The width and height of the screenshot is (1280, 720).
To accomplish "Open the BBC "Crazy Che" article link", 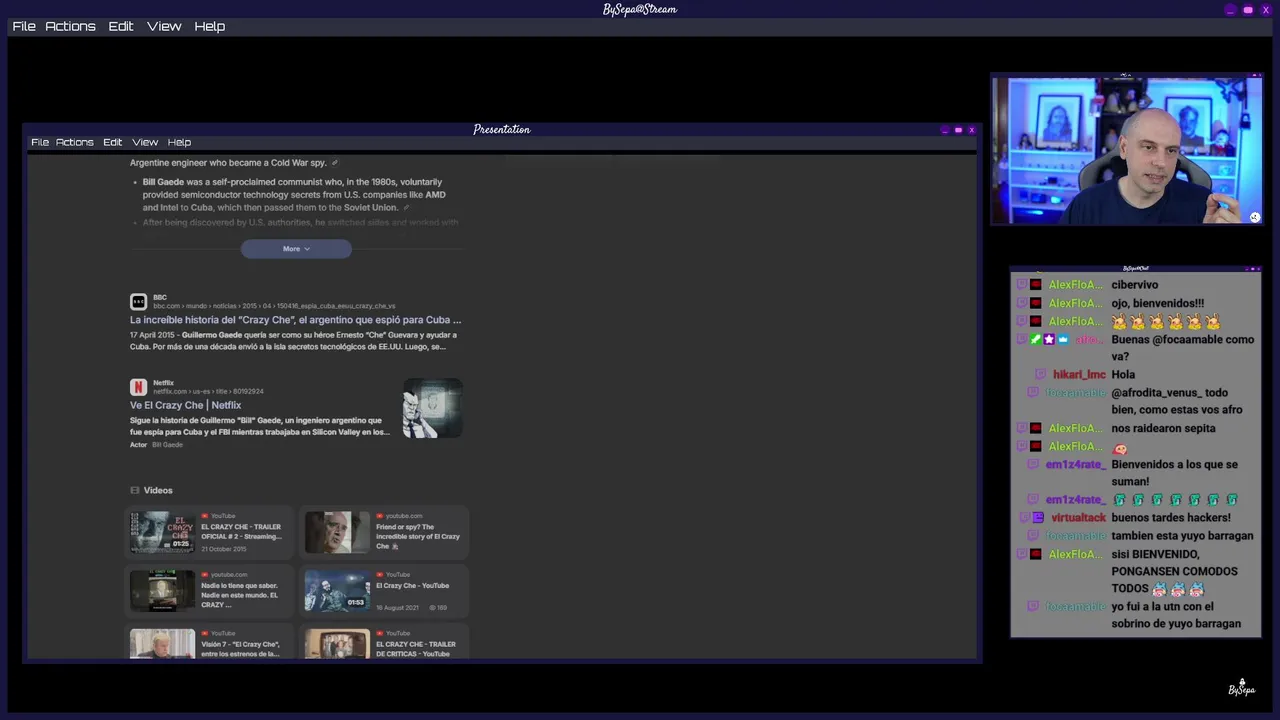I will pos(295,320).
